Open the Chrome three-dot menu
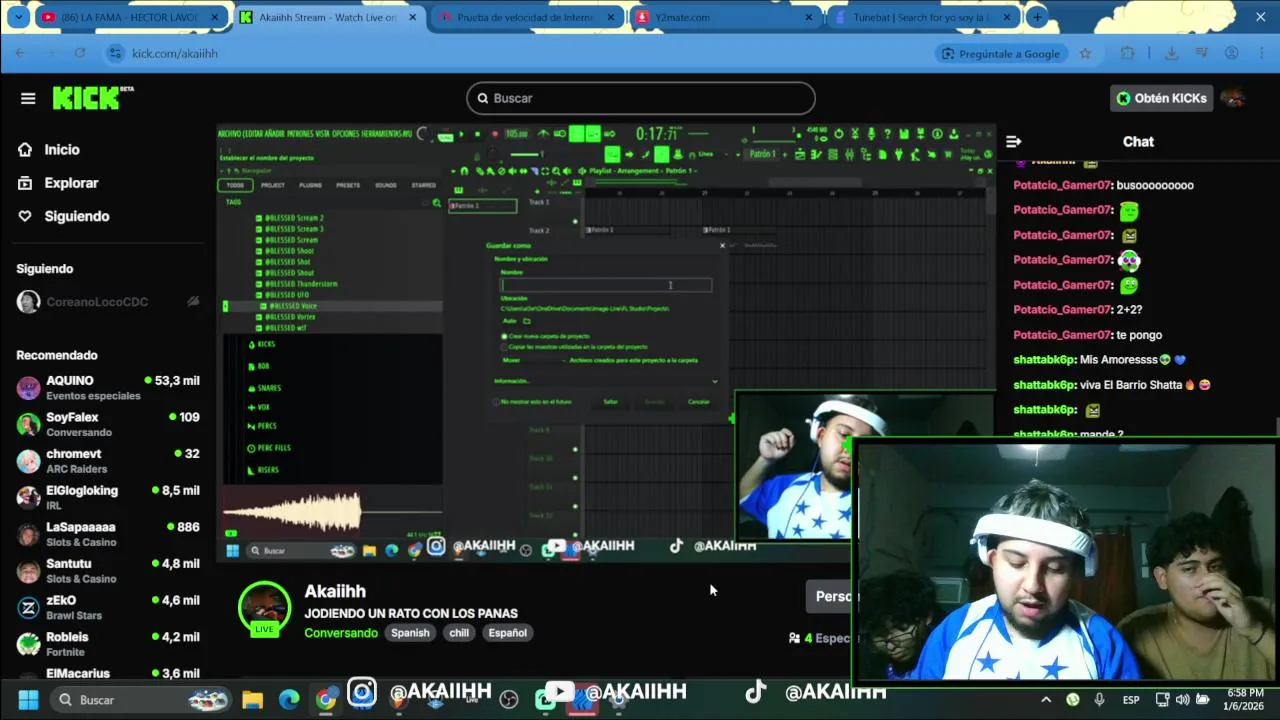This screenshot has width=1280, height=720. (x=1261, y=53)
